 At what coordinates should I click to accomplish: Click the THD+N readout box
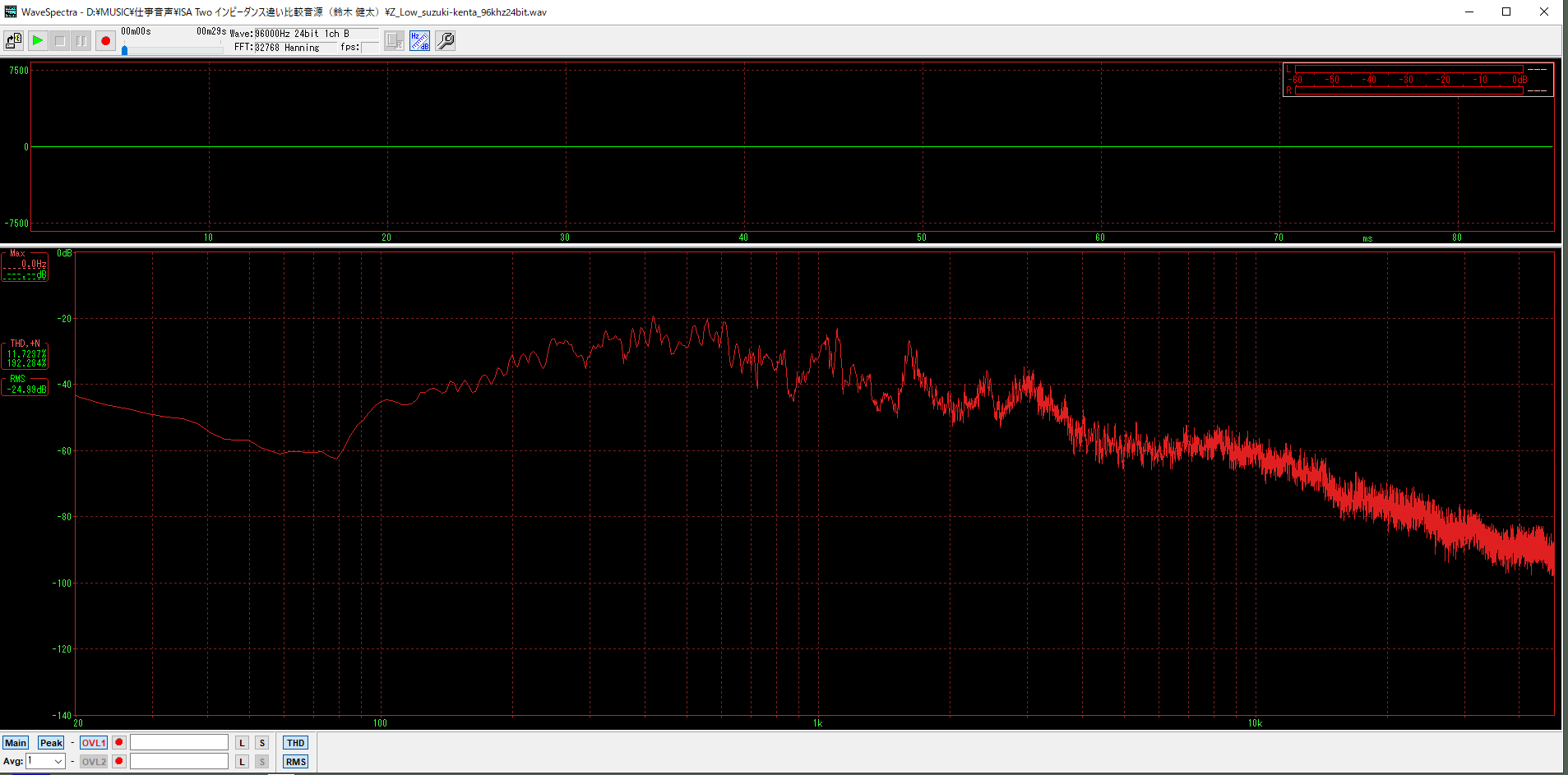click(25, 354)
